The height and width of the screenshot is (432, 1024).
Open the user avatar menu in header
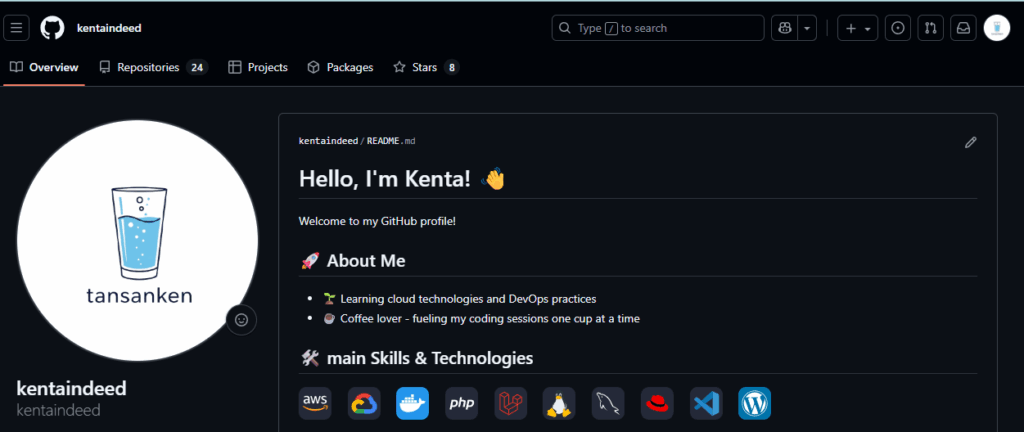pyautogui.click(x=997, y=28)
